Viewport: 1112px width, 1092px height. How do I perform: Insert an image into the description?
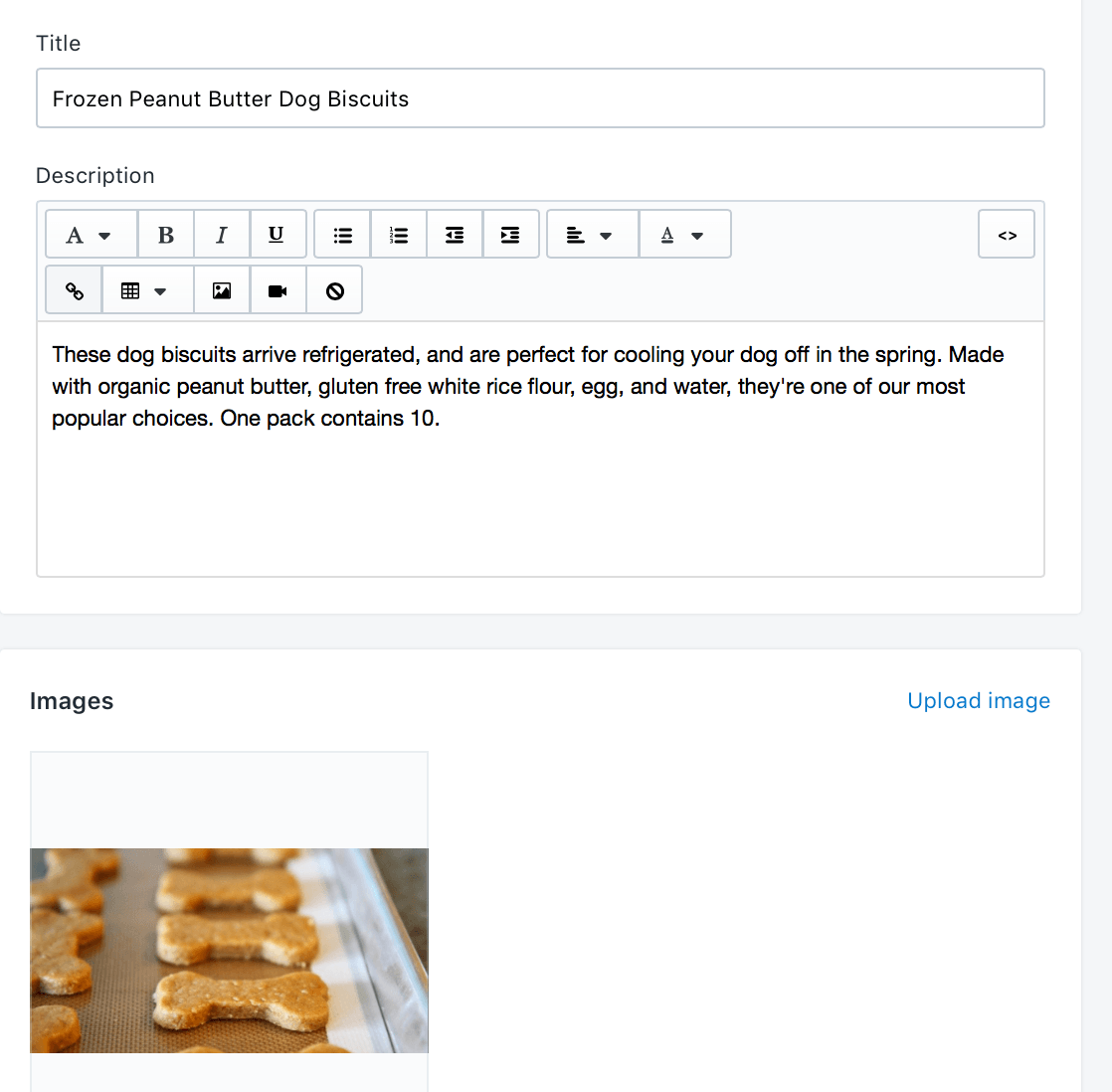(x=222, y=290)
